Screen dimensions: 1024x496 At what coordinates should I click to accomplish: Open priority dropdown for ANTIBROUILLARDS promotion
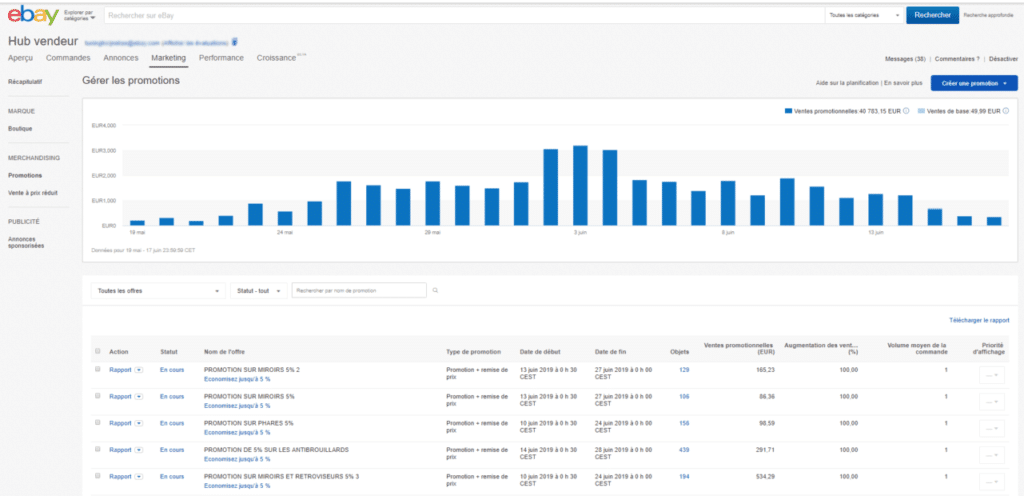point(992,455)
